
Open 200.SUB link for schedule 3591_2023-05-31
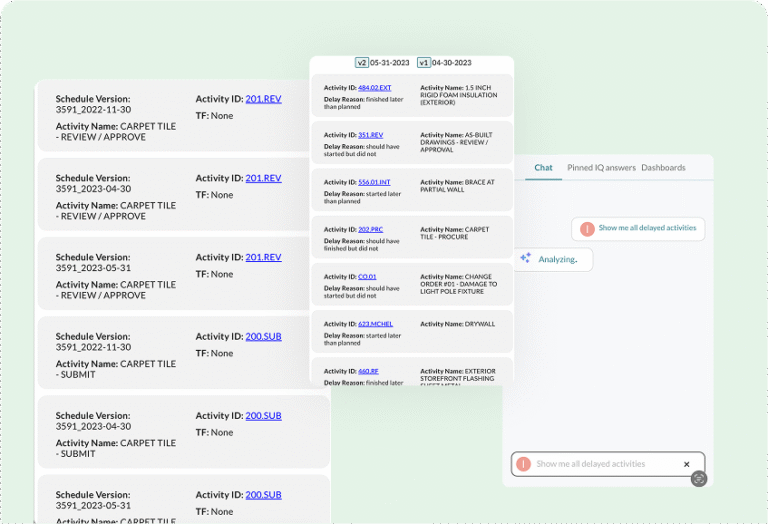click(264, 495)
